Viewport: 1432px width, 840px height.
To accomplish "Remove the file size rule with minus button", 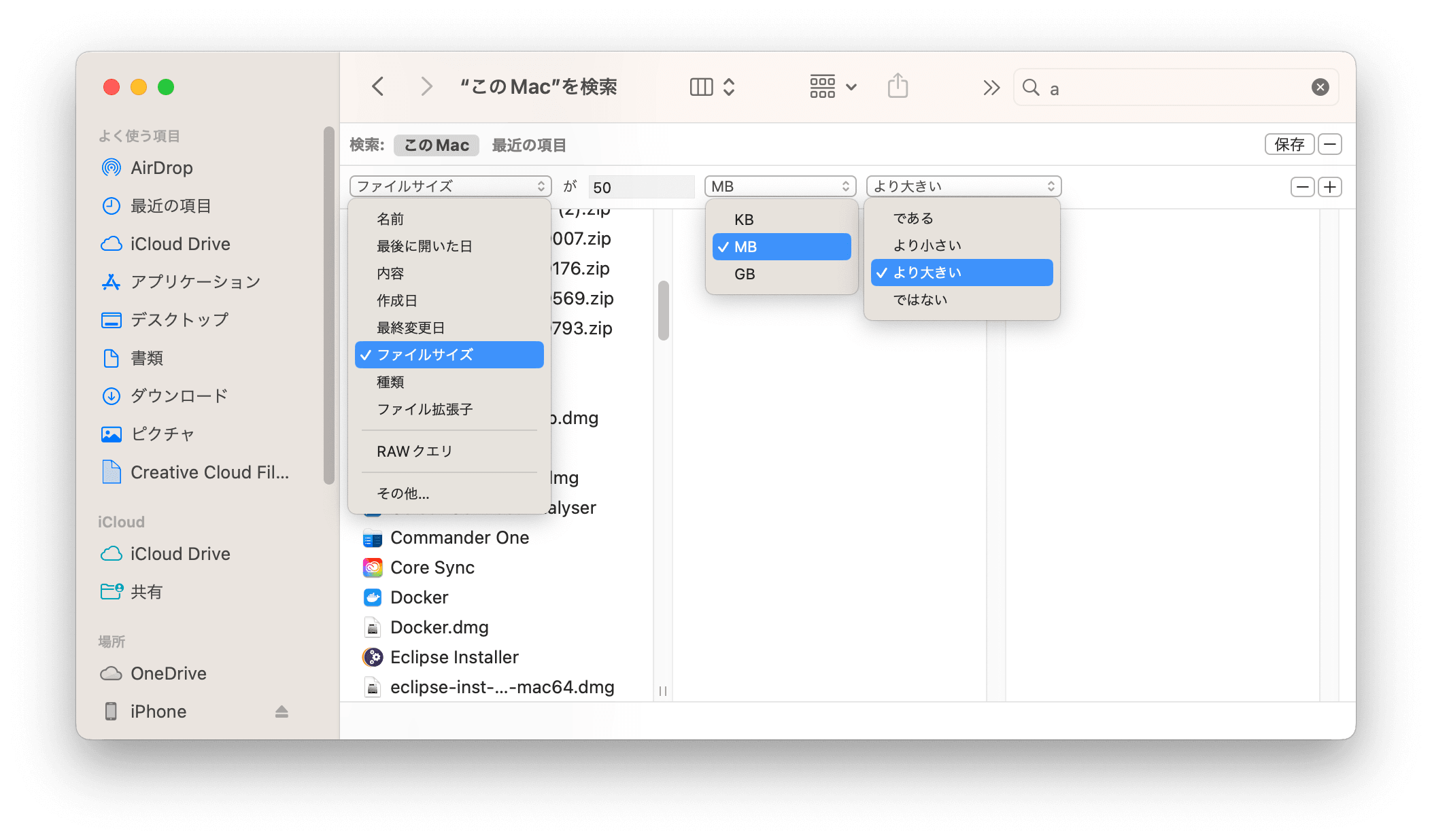I will (1302, 187).
